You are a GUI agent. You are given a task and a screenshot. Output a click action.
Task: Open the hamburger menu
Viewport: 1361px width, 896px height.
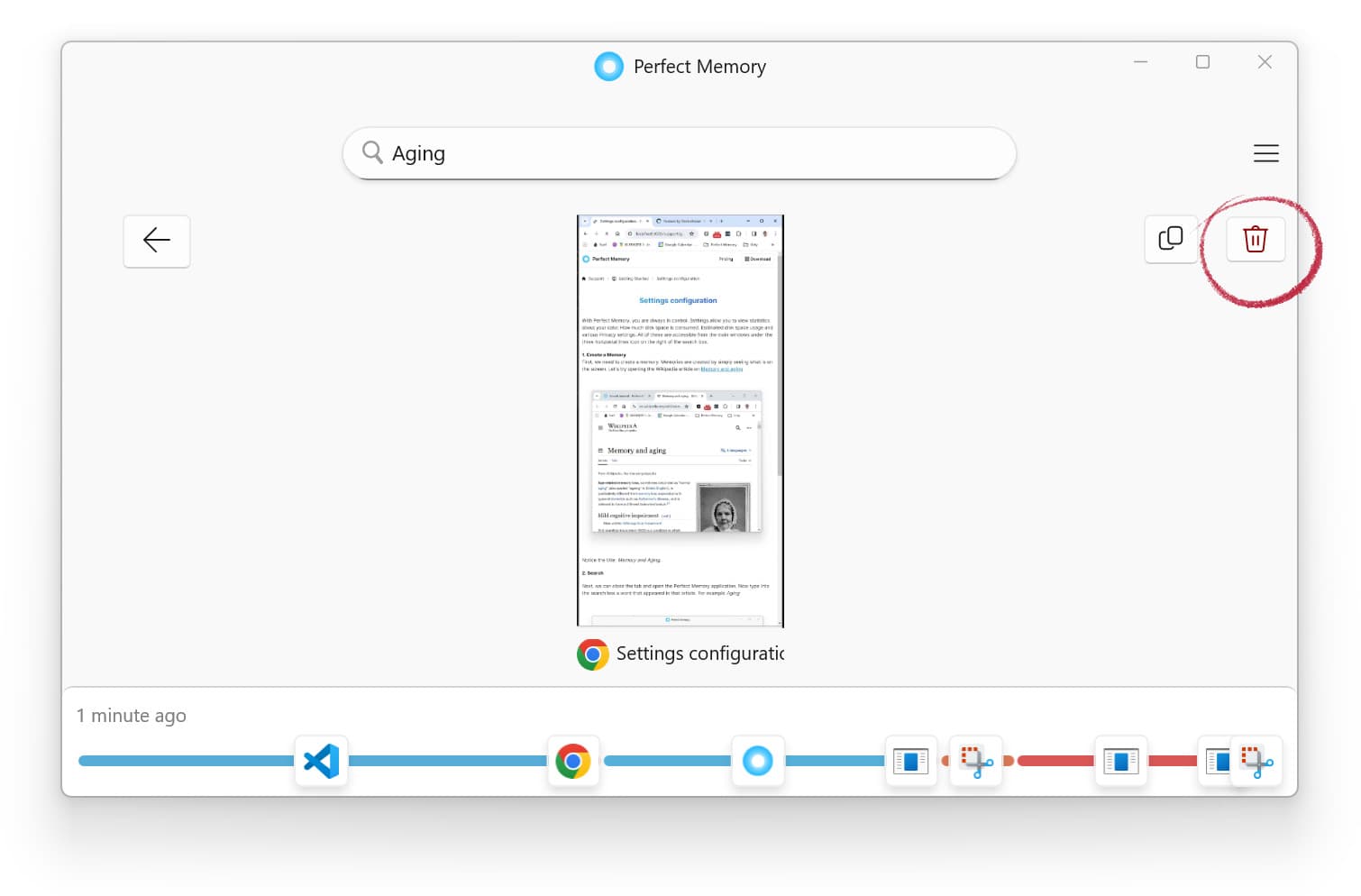[1265, 153]
